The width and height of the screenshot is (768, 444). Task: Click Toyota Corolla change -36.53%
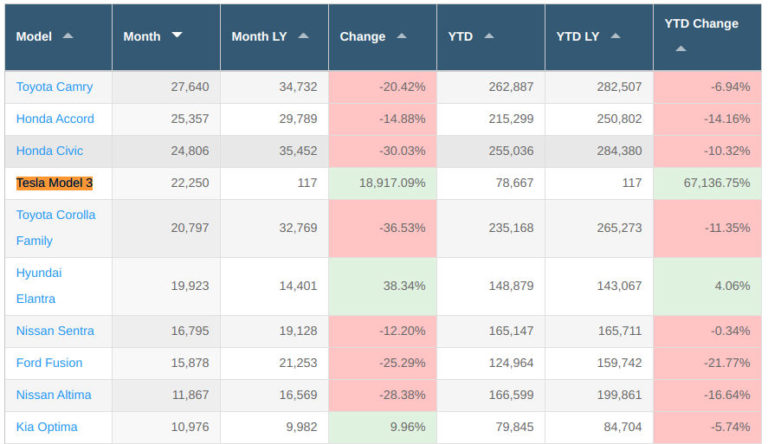(x=402, y=228)
